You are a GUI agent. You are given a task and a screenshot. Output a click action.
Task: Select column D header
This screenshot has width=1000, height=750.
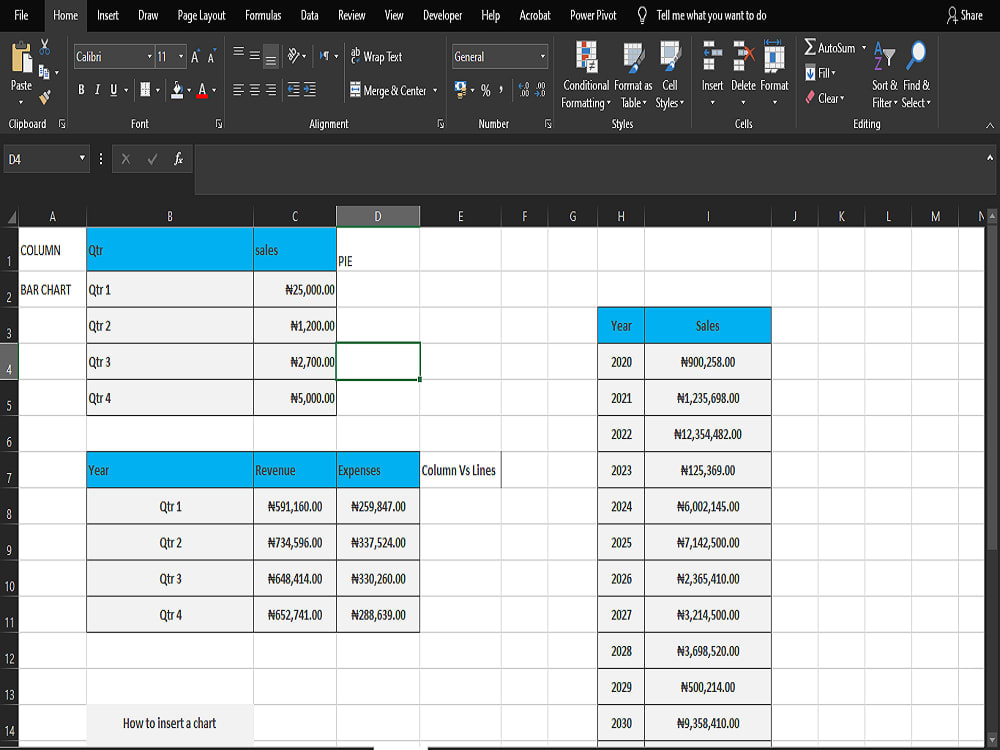coord(378,216)
